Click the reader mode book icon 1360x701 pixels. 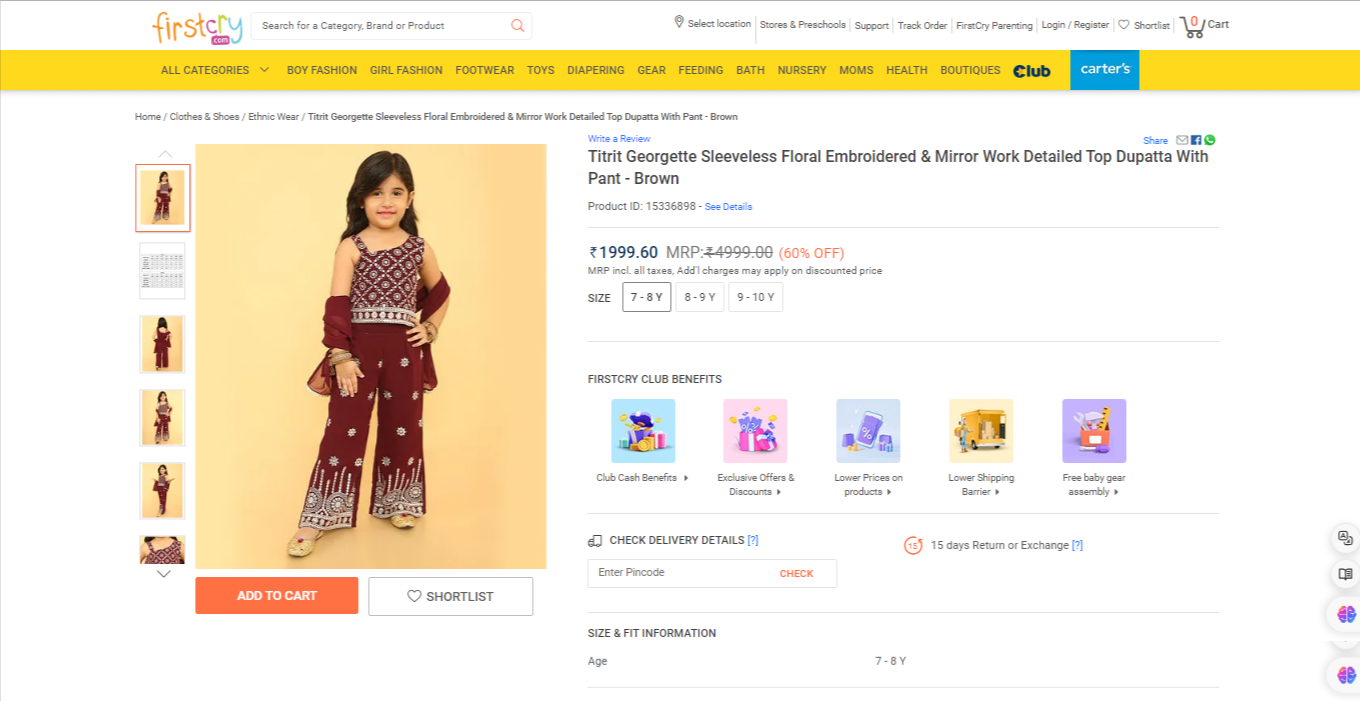coord(1345,575)
